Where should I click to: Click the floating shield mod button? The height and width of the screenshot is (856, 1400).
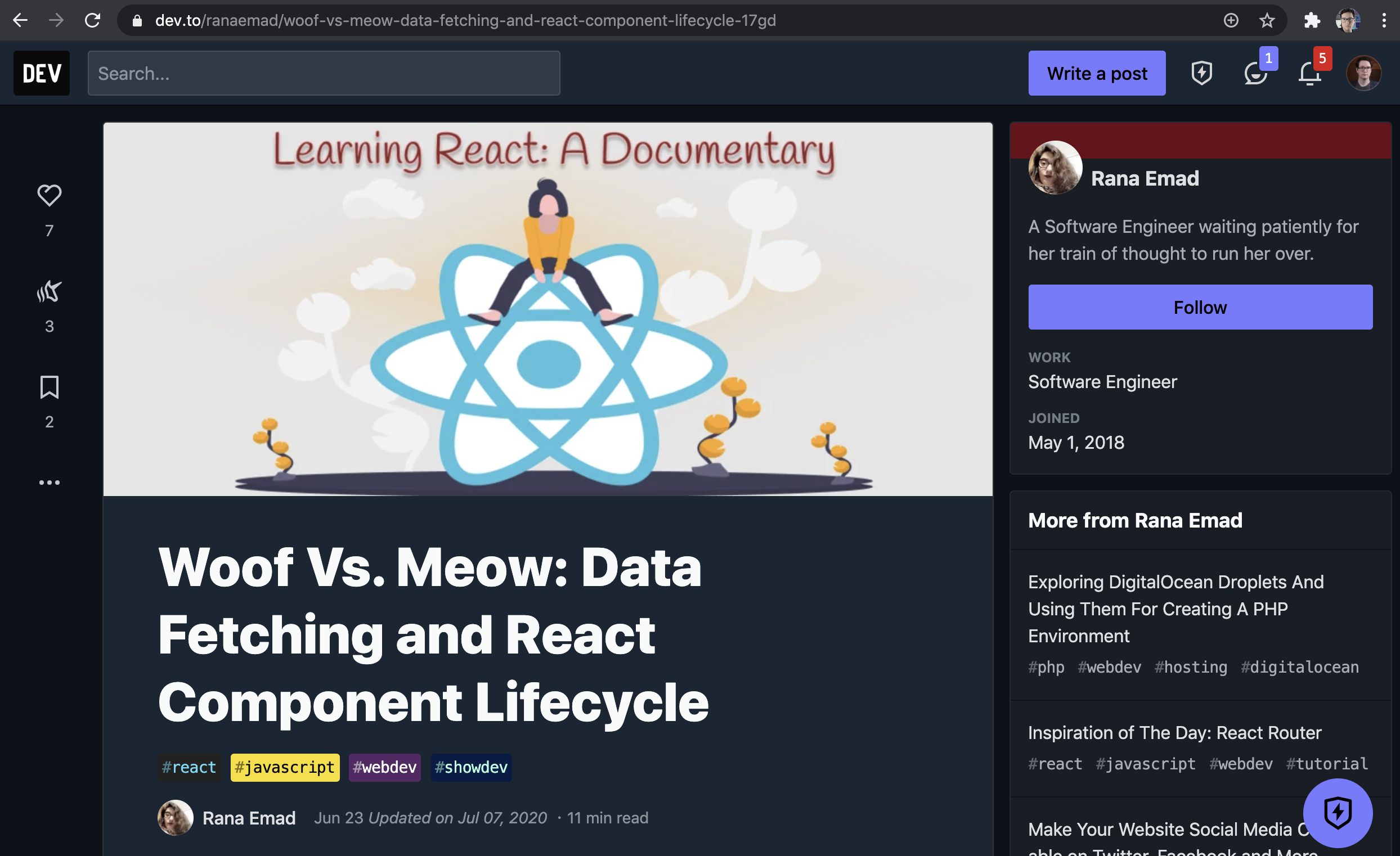(x=1337, y=812)
